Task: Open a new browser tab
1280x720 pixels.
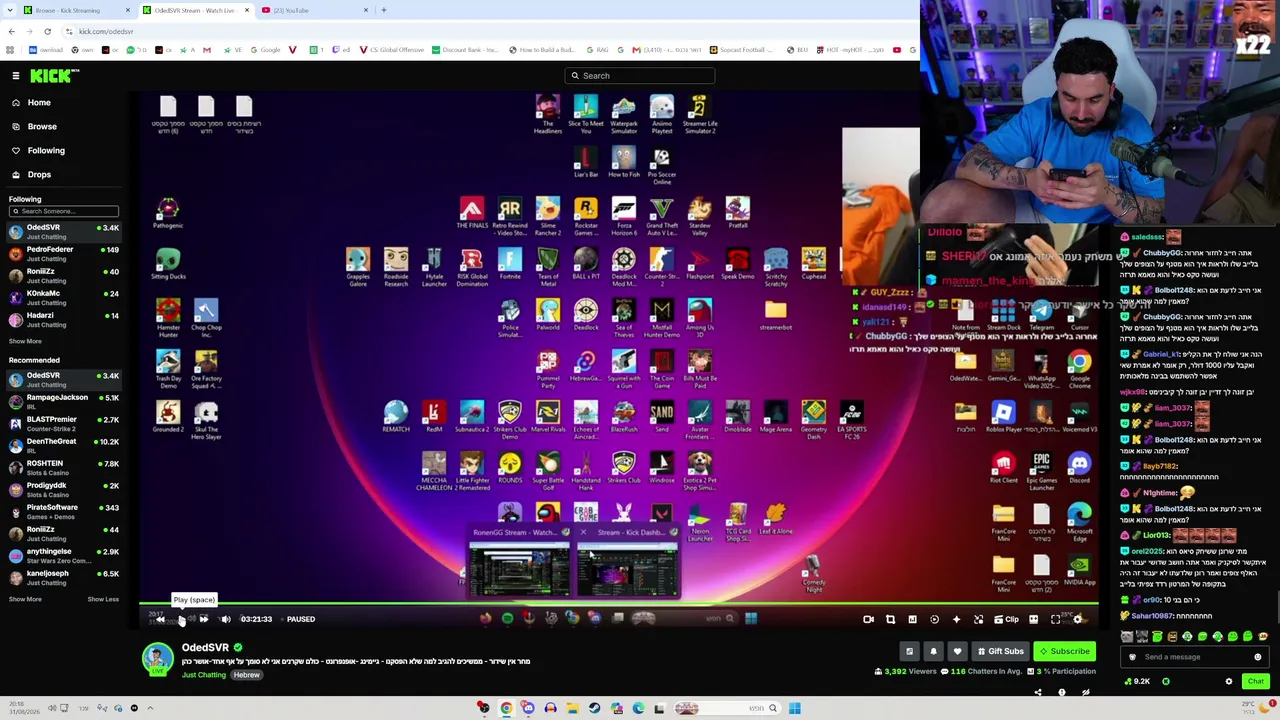Action: pos(383,10)
